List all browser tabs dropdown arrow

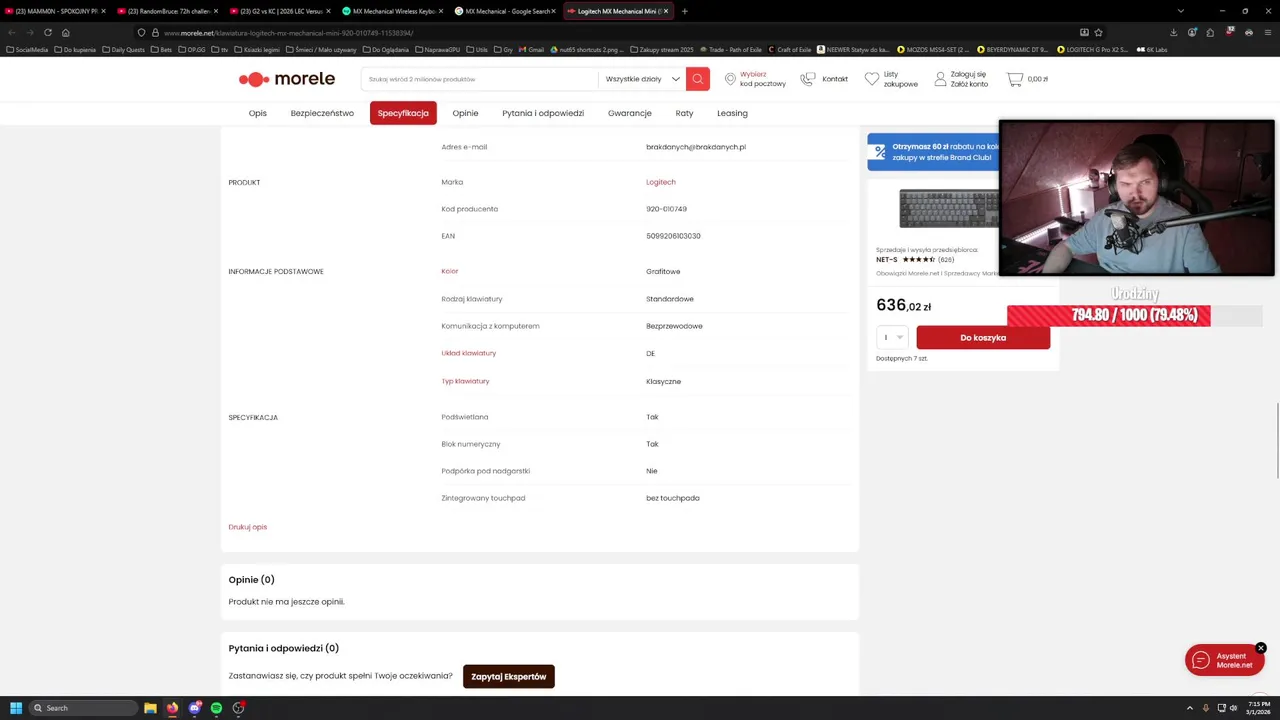point(1180,11)
